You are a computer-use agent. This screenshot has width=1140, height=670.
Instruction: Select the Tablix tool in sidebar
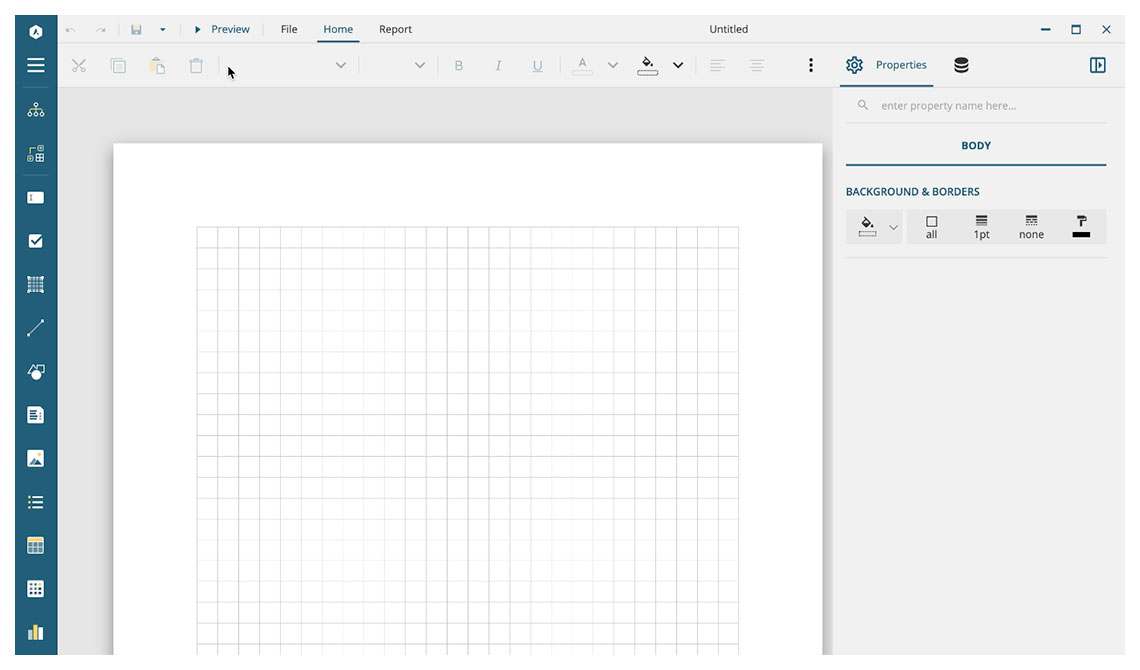coord(36,589)
